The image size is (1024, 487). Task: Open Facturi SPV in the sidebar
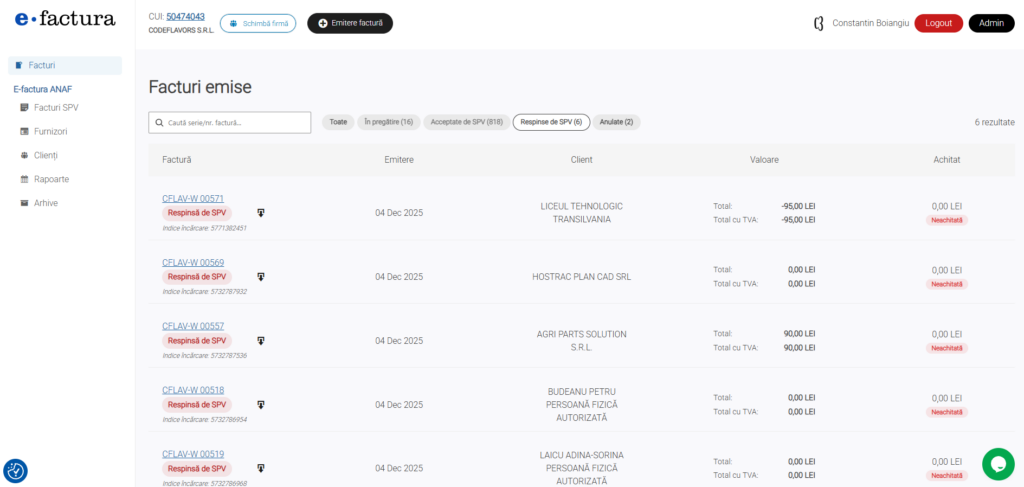point(56,107)
